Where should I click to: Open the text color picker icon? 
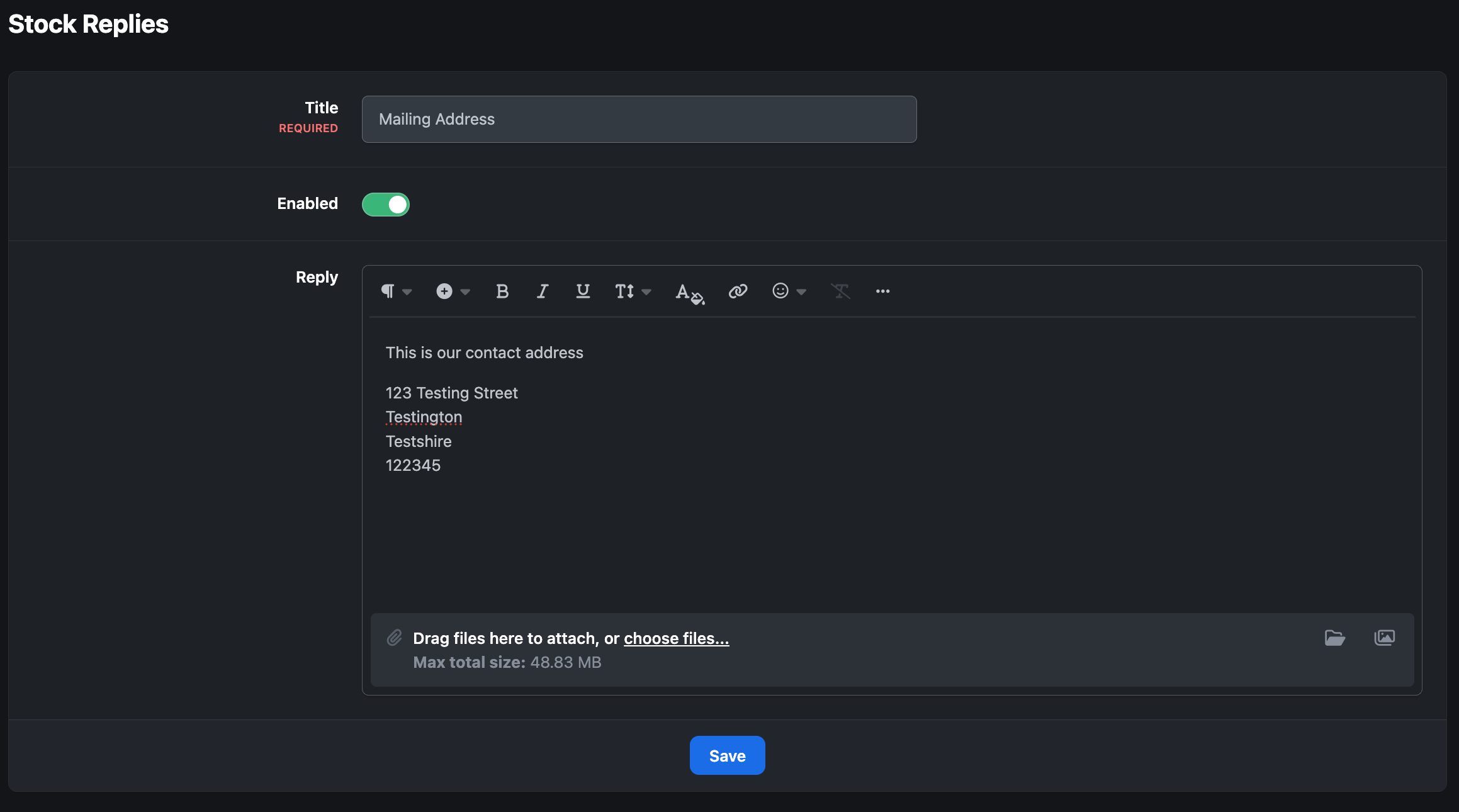pyautogui.click(x=690, y=293)
